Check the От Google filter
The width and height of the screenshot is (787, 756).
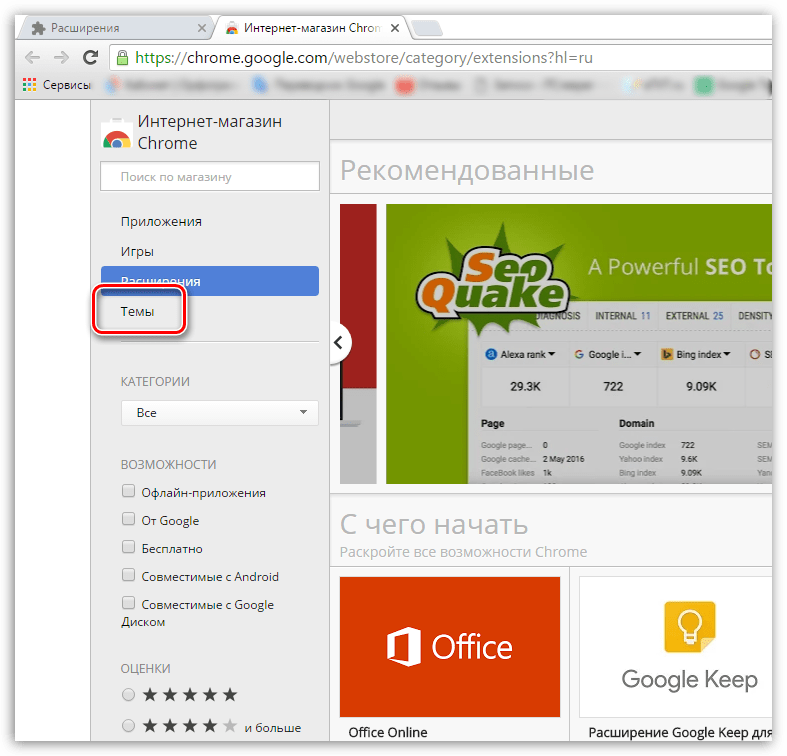(x=128, y=519)
